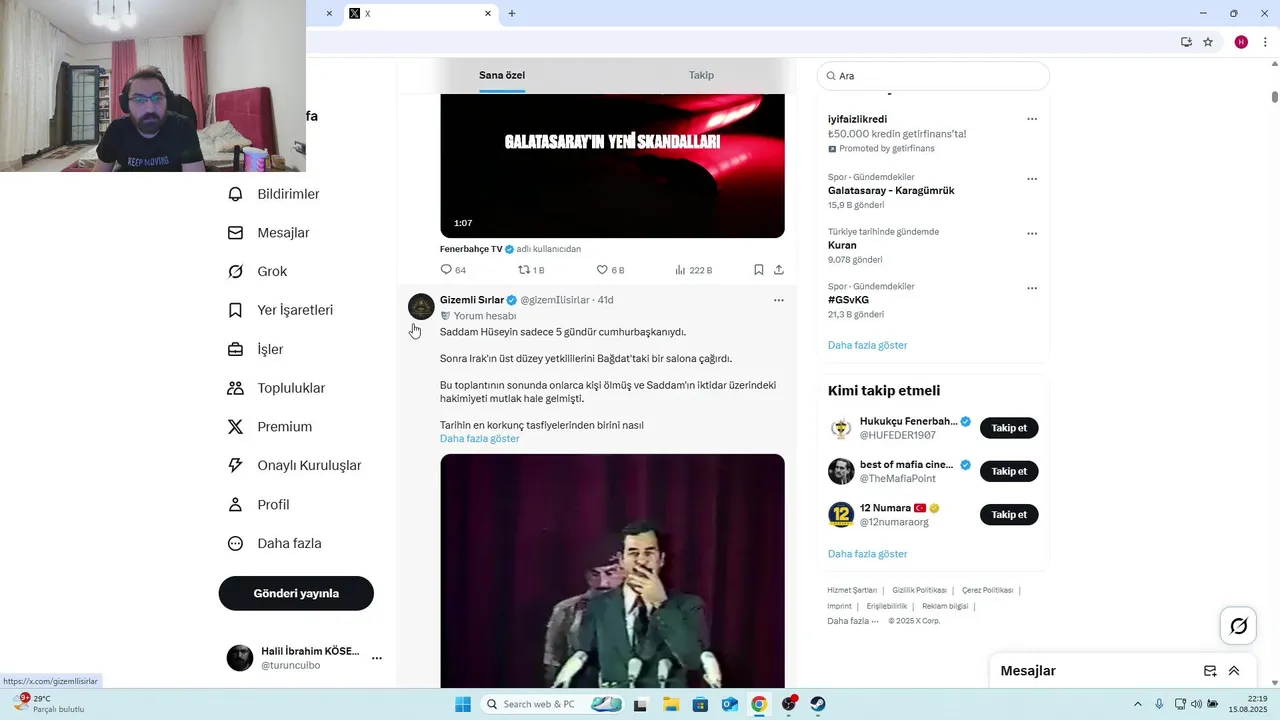Screen dimensions: 1280x720
Task: Open Steam from the taskbar
Action: pyautogui.click(x=818, y=704)
